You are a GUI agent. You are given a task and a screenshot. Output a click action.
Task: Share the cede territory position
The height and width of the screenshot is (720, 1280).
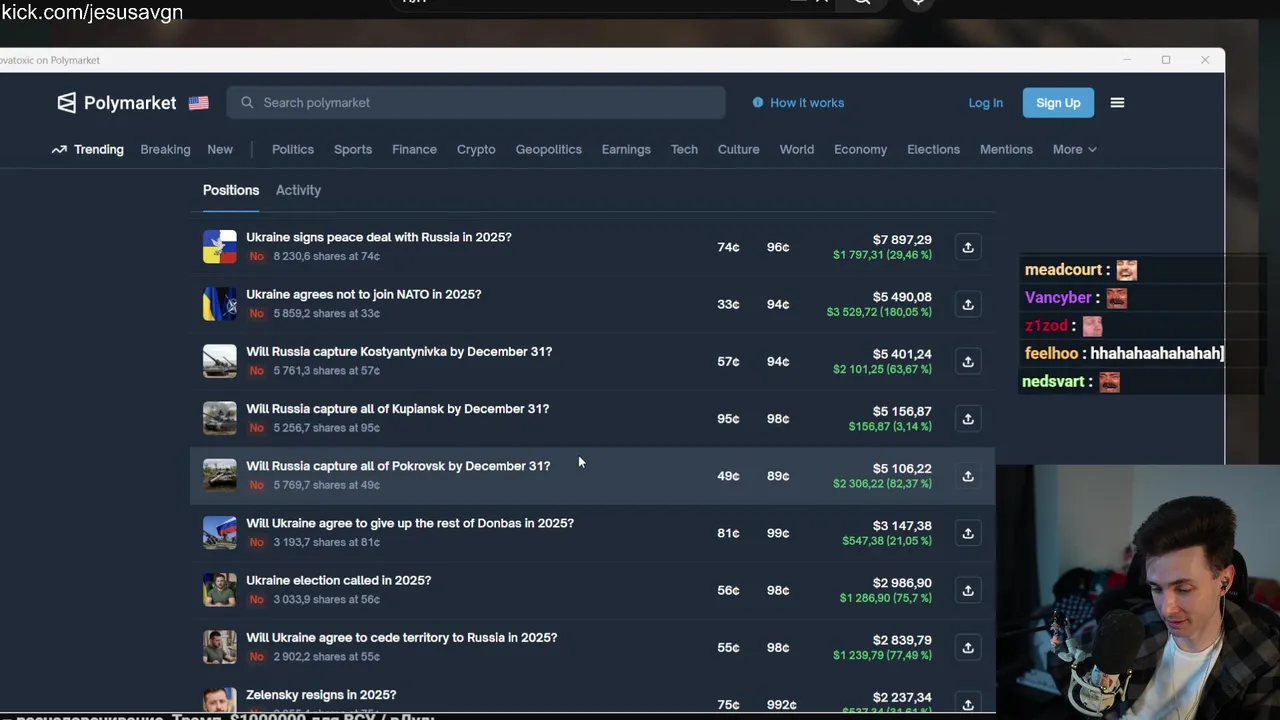pyautogui.click(x=968, y=647)
